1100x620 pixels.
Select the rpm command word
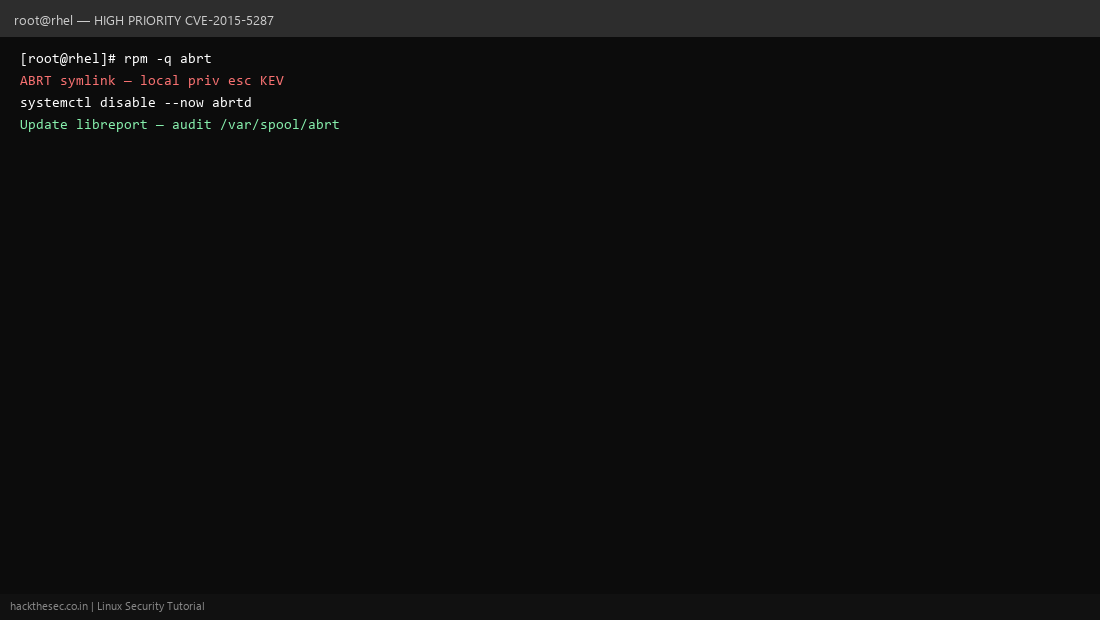(136, 58)
